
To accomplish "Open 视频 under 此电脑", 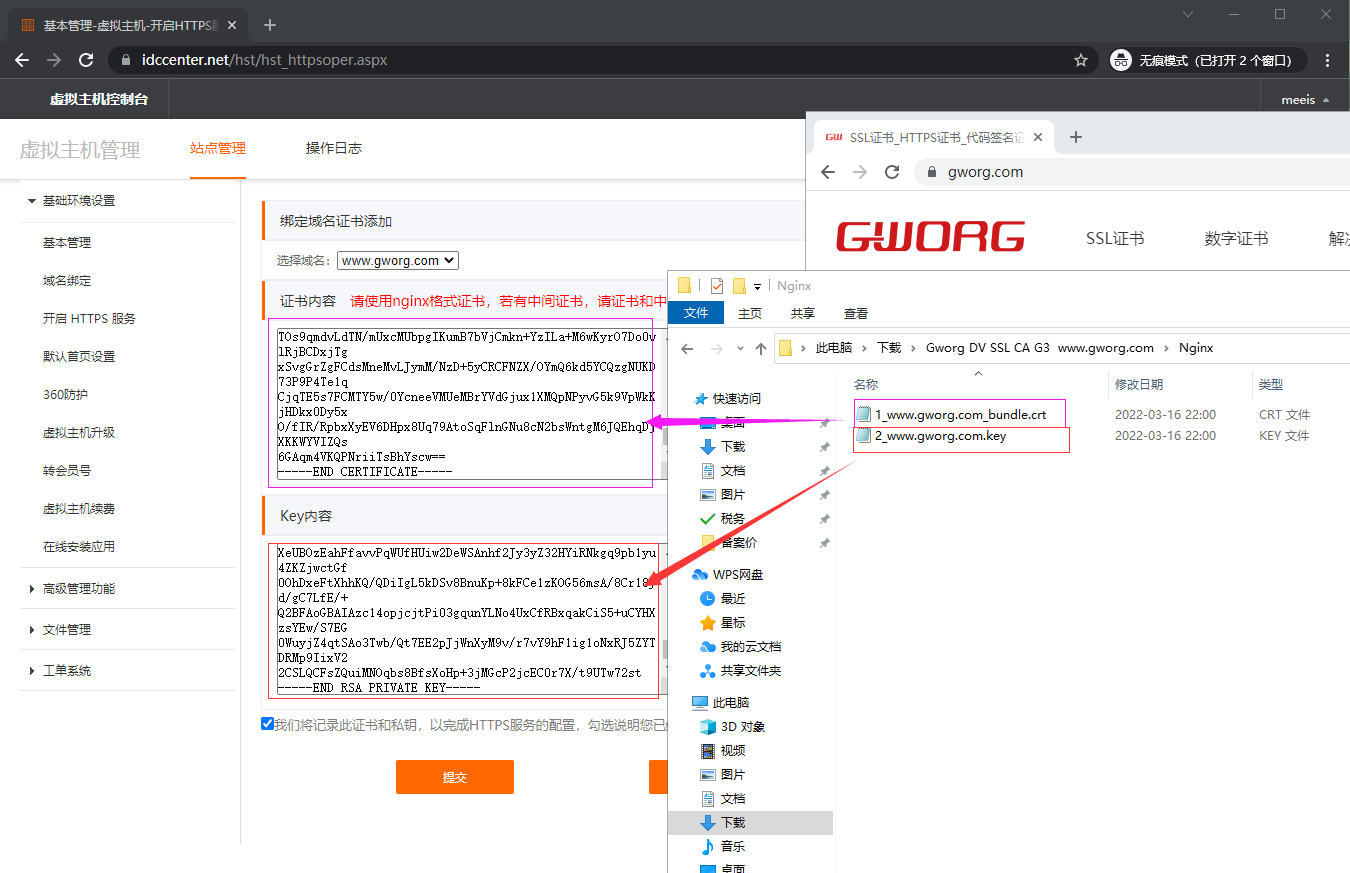I will point(732,750).
